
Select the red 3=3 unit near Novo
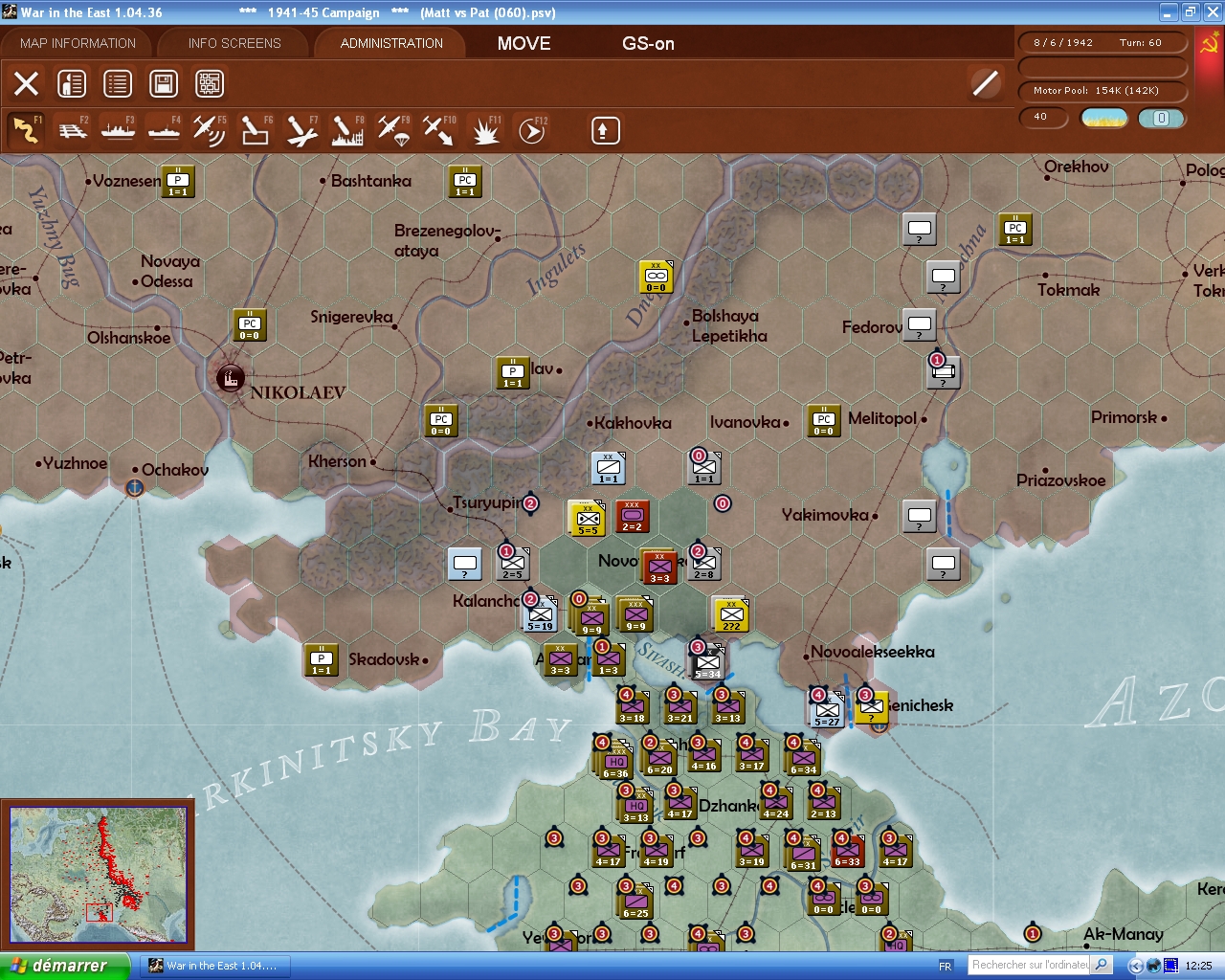[659, 568]
